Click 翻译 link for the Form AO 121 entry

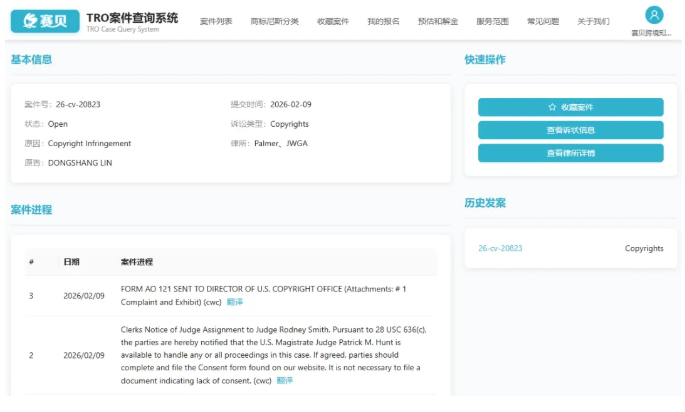234,301
